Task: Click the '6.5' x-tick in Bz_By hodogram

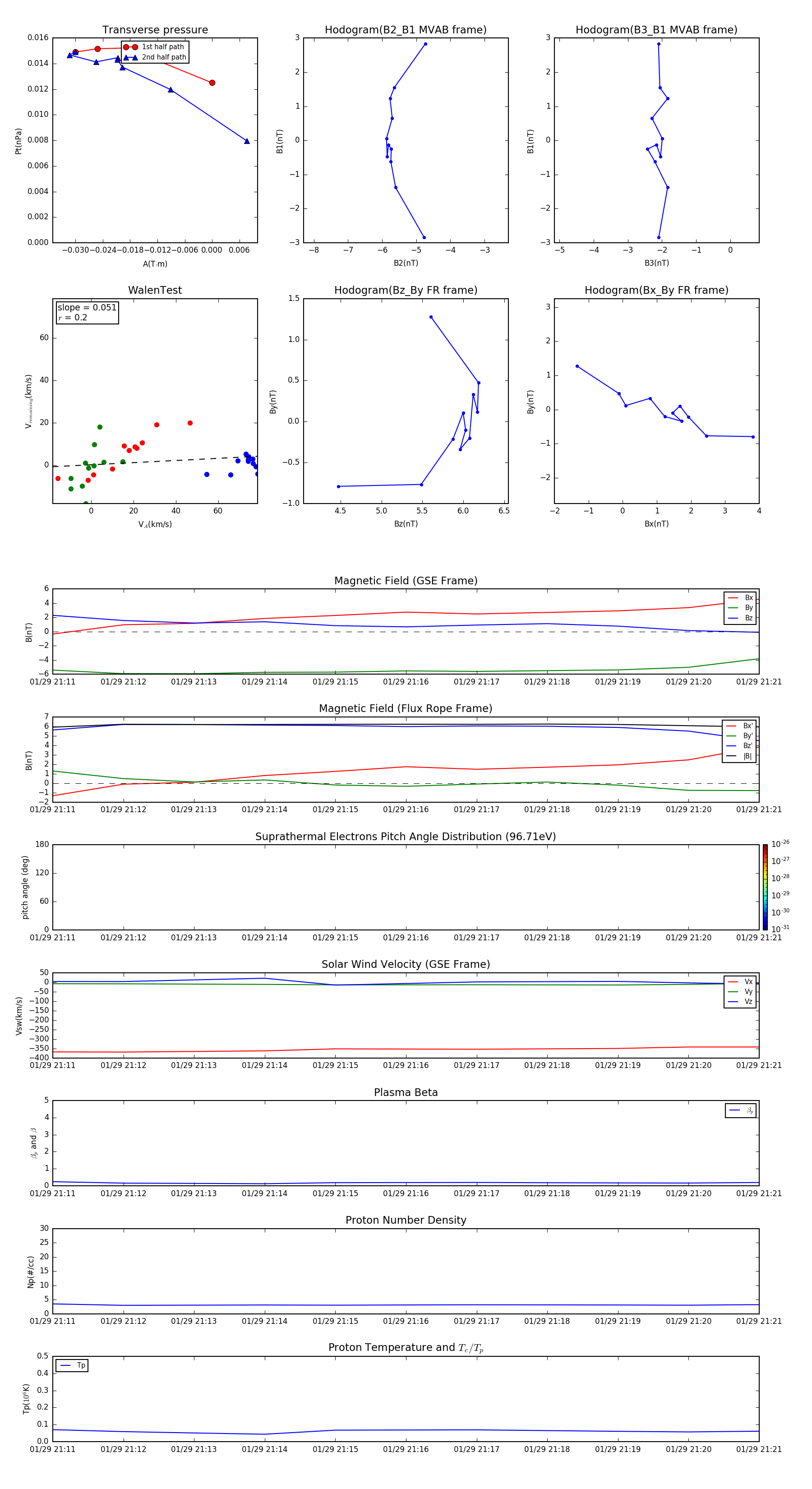Action: 504,511
